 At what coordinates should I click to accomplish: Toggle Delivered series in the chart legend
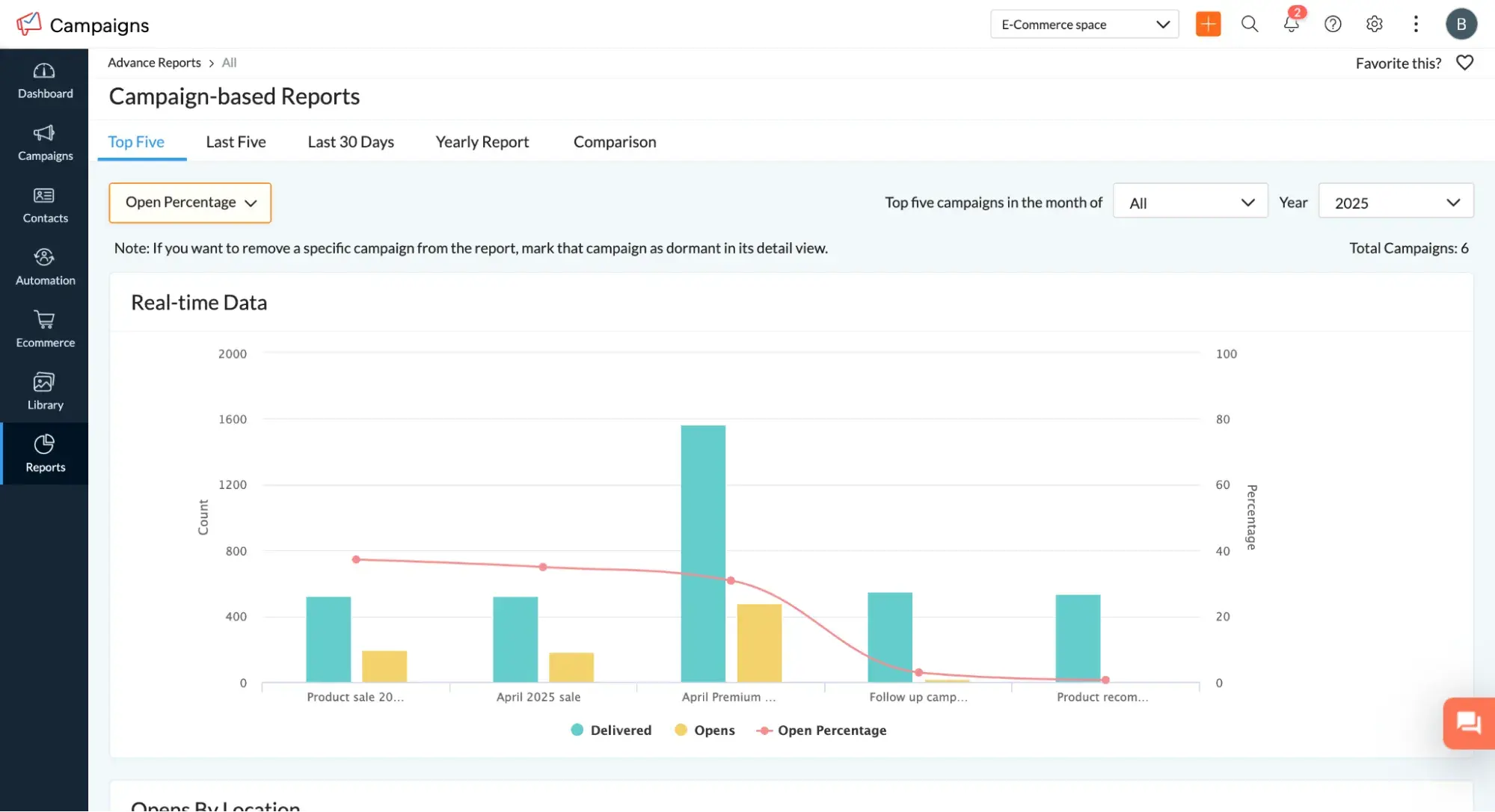tap(610, 730)
